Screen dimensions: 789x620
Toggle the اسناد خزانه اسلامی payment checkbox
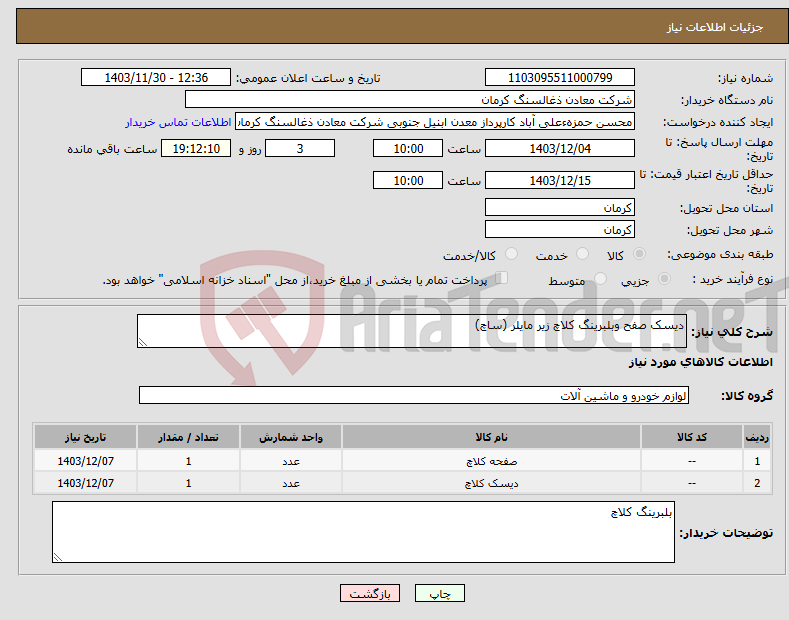tap(501, 278)
